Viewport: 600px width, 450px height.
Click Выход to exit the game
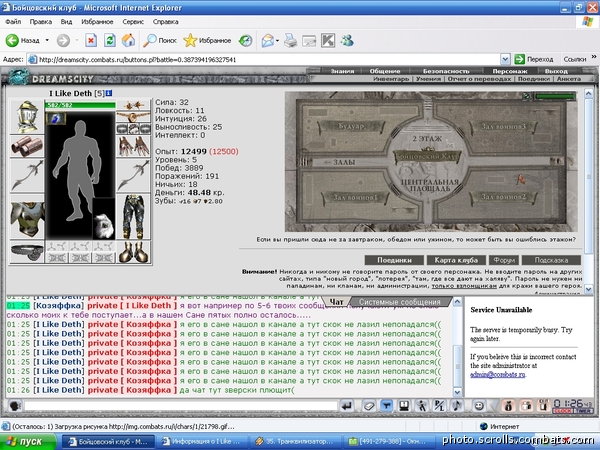556,71
